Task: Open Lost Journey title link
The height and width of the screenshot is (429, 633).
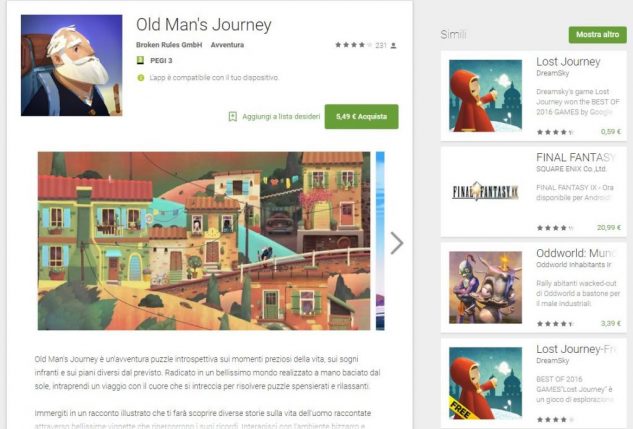Action: click(568, 62)
